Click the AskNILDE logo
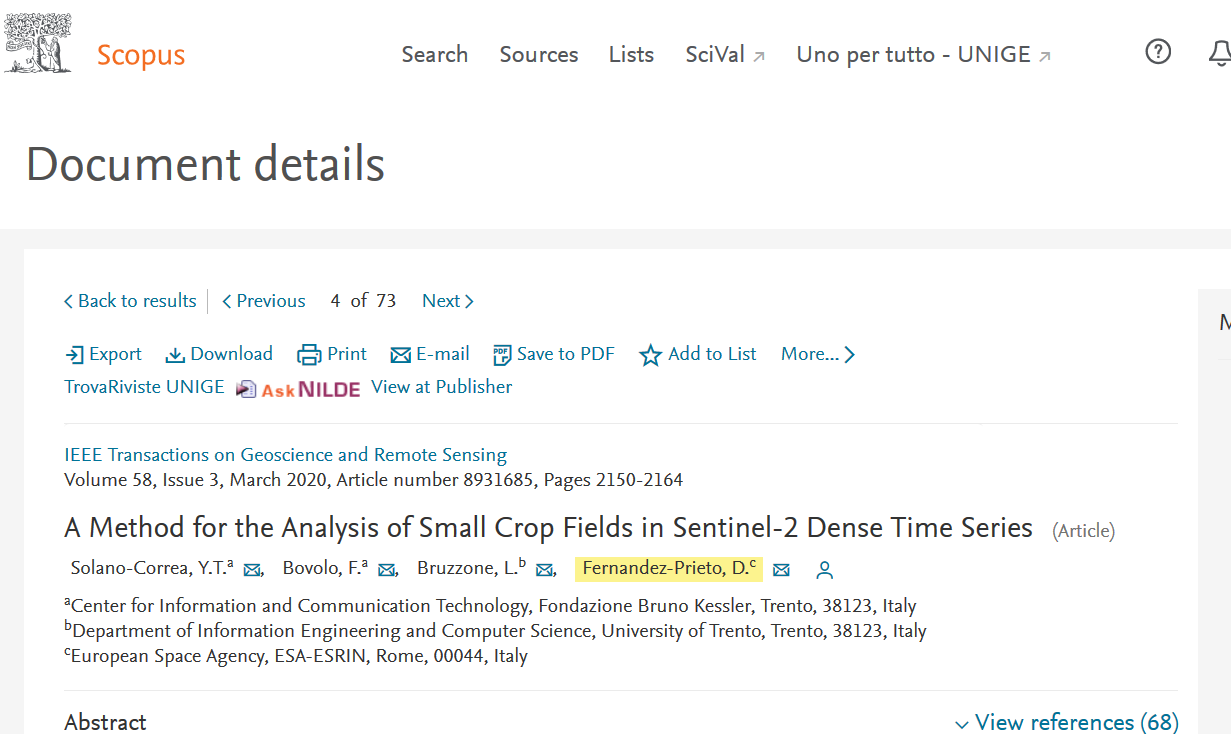Screen dimensions: 1231x734 point(298,389)
